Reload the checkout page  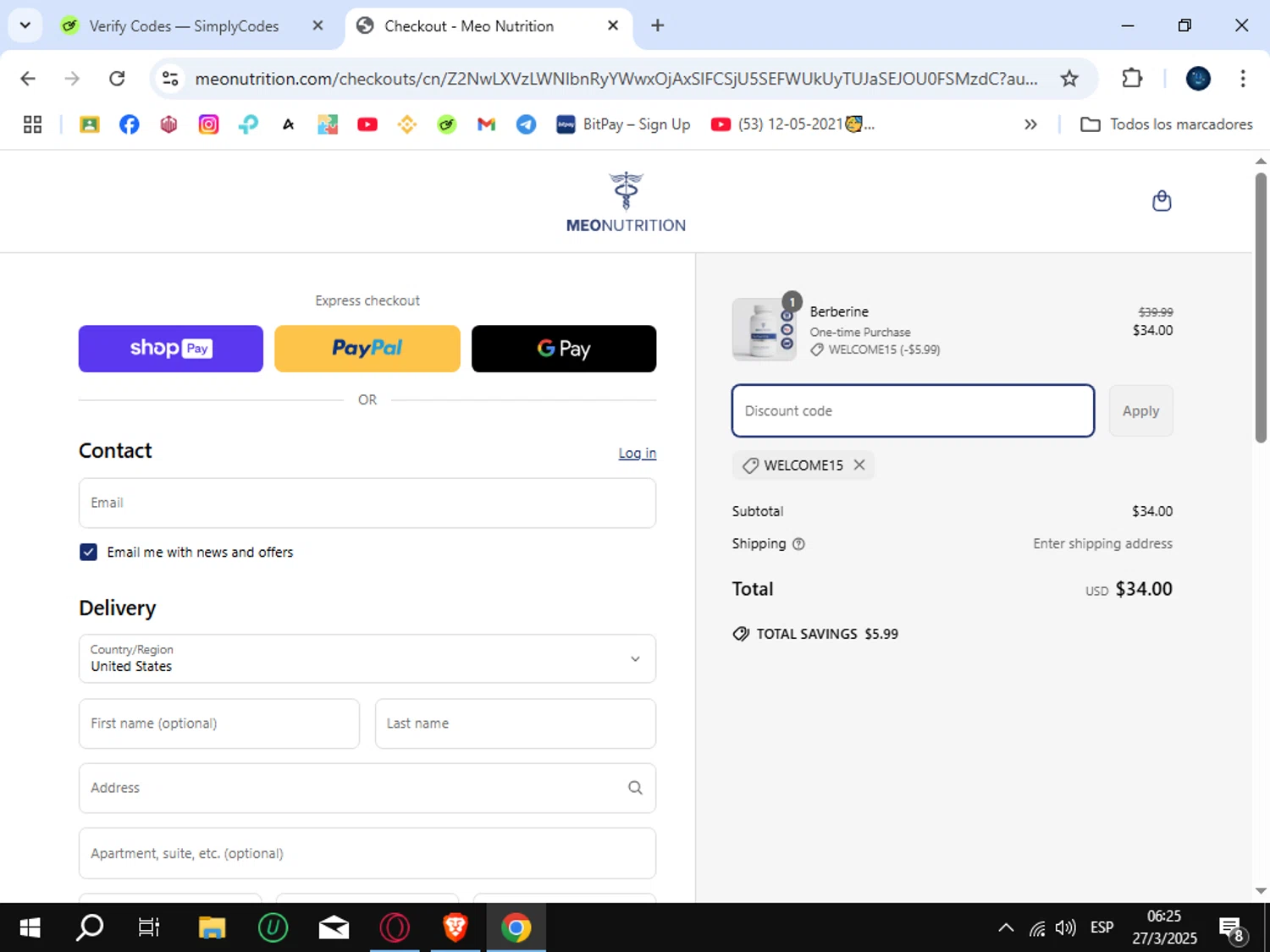click(117, 79)
